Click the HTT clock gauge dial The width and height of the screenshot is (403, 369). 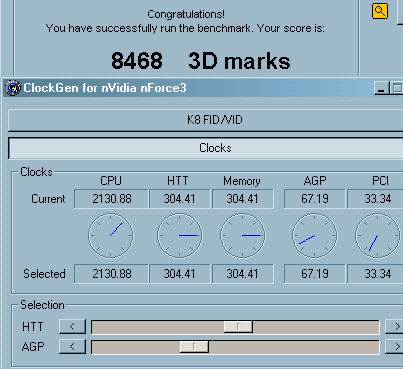point(180,236)
